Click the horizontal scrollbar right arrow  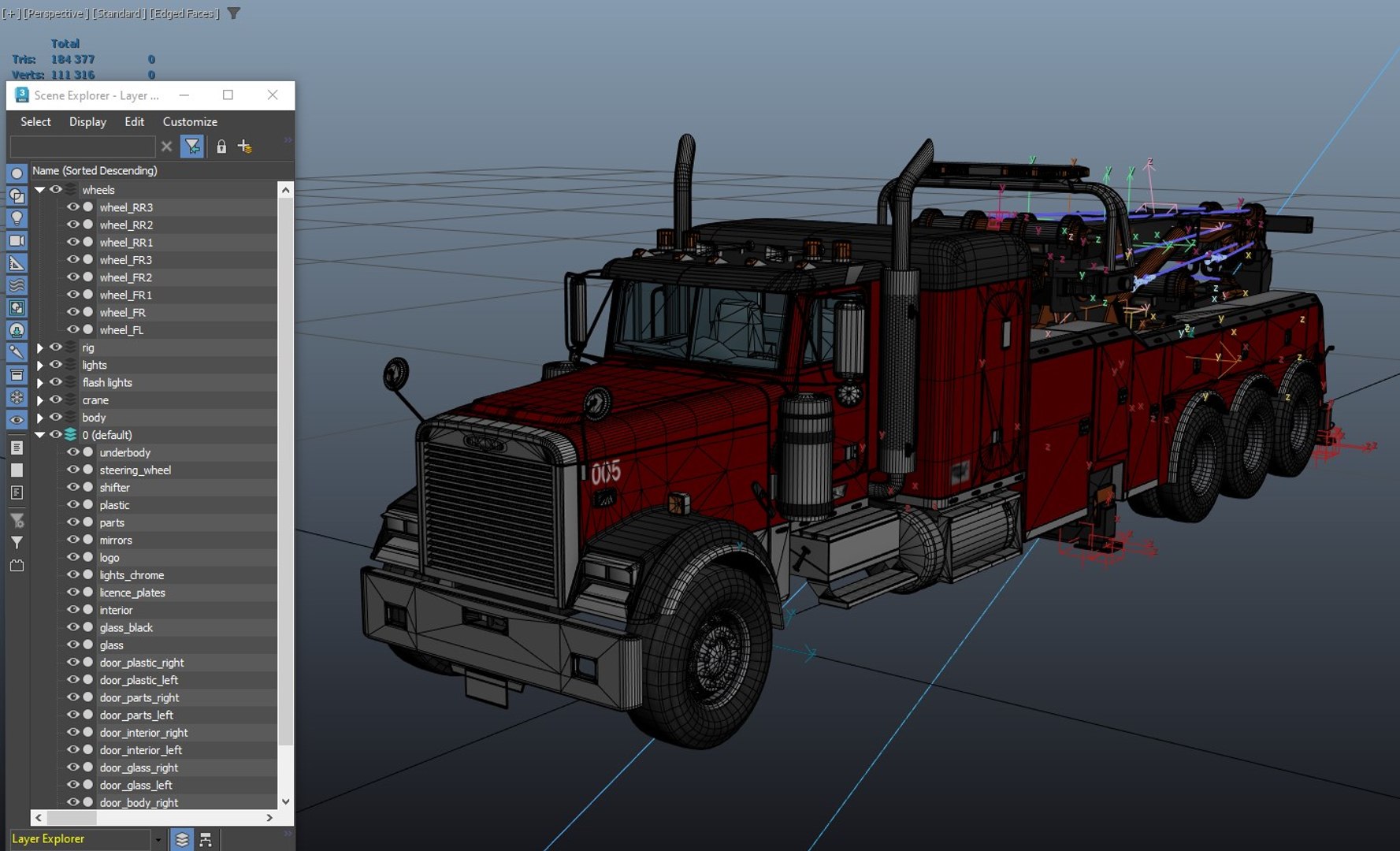click(x=269, y=818)
